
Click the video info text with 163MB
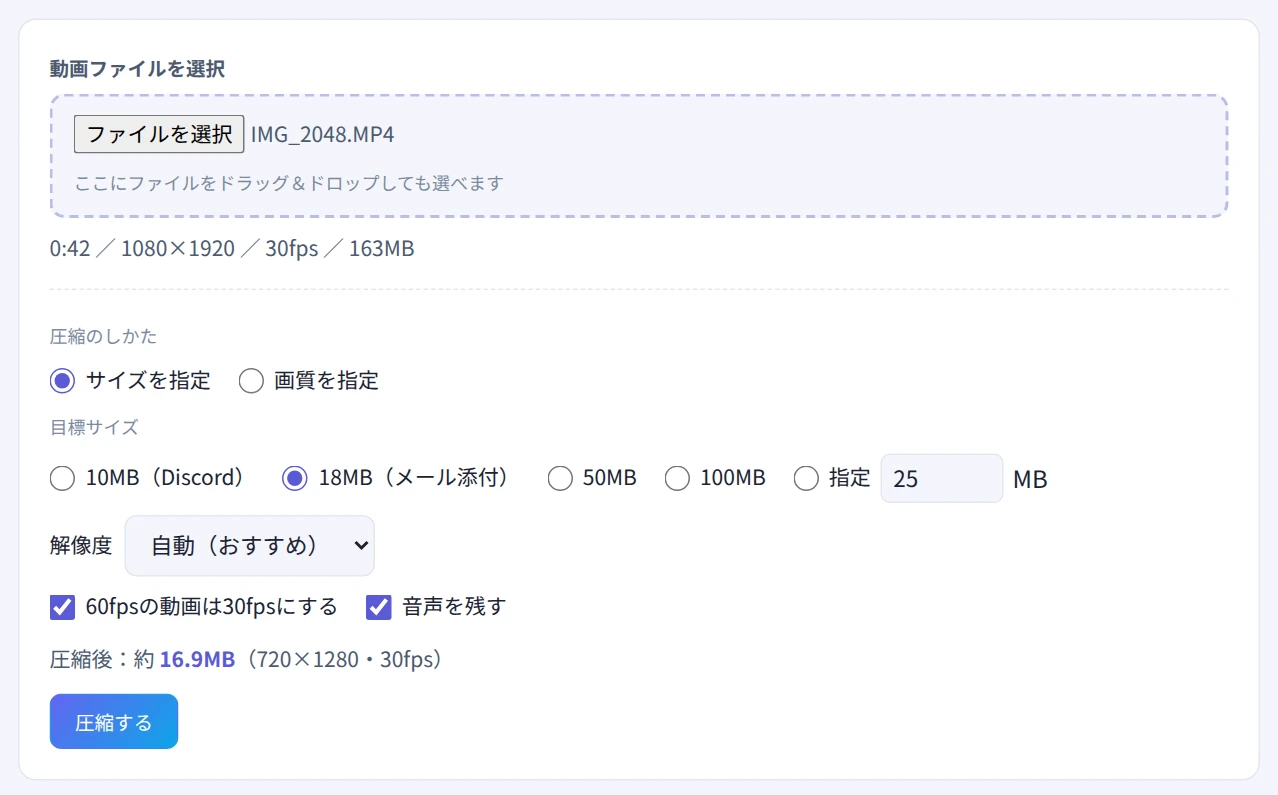click(232, 248)
